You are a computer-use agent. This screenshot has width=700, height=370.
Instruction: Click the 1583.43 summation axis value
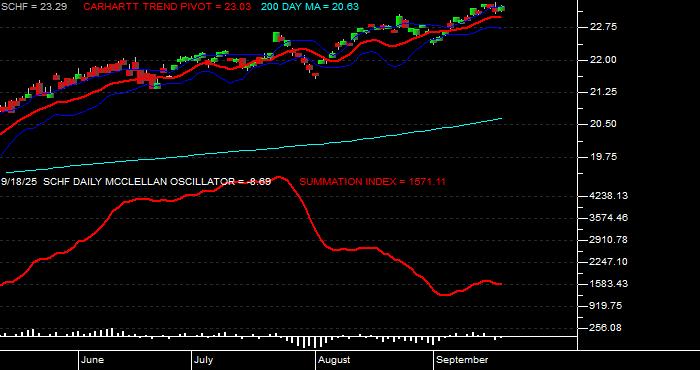point(607,284)
